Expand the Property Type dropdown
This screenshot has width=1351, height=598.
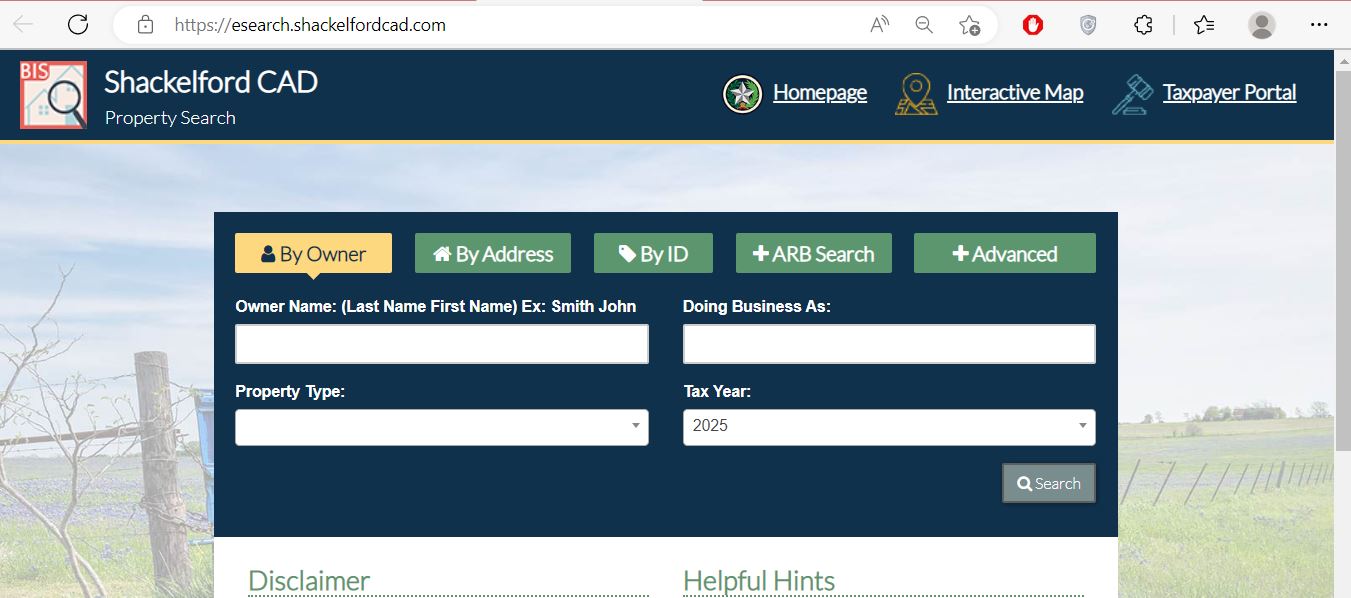click(x=441, y=427)
